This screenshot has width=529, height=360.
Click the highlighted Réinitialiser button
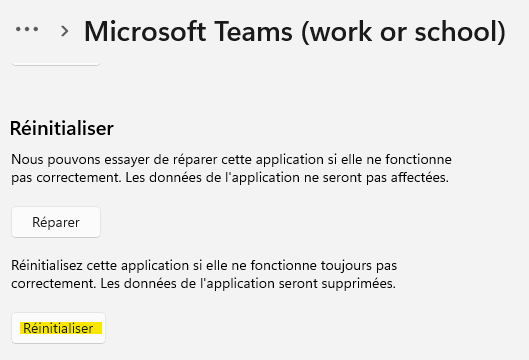[58, 328]
